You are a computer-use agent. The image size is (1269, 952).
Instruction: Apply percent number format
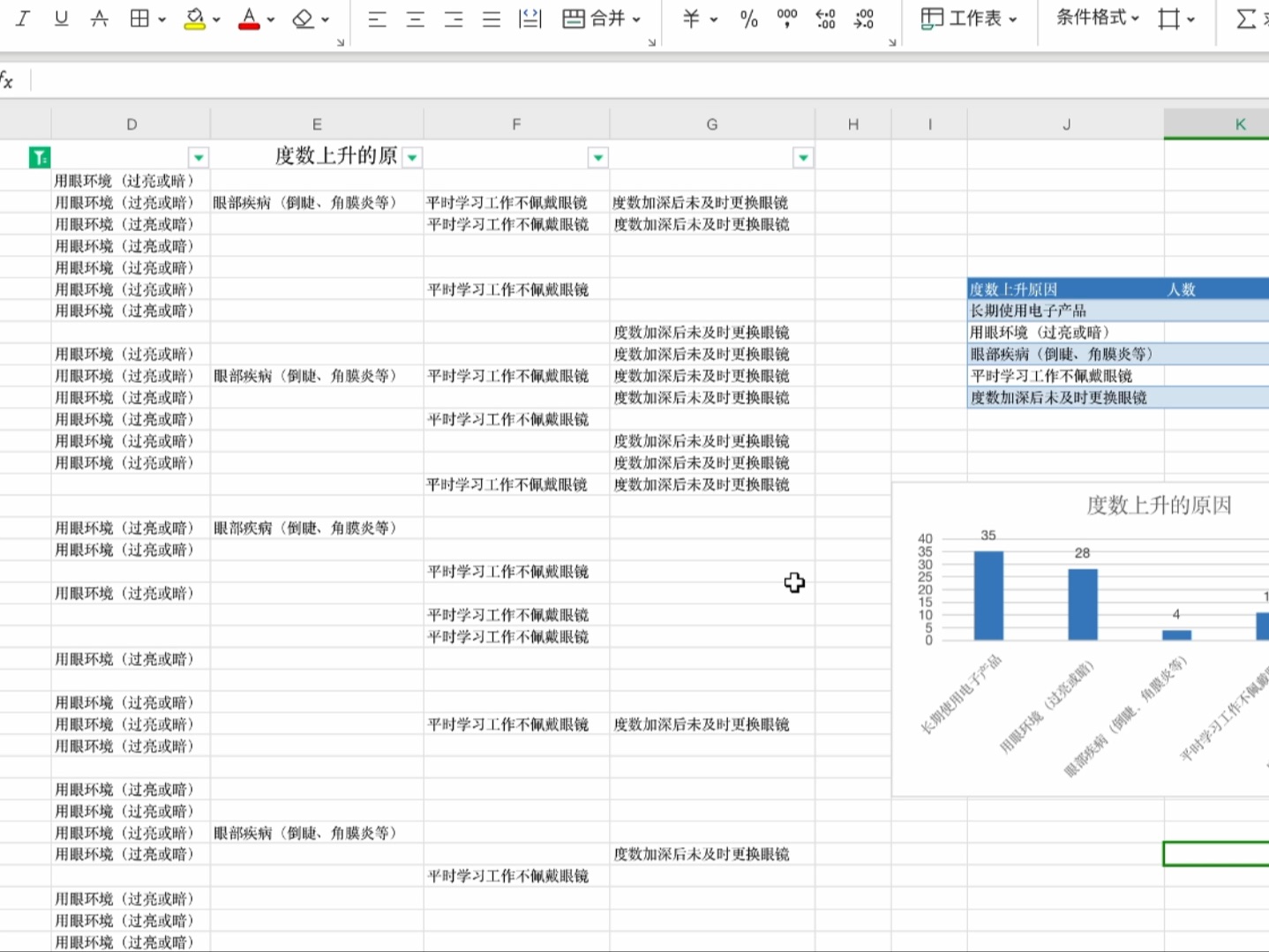click(x=747, y=18)
